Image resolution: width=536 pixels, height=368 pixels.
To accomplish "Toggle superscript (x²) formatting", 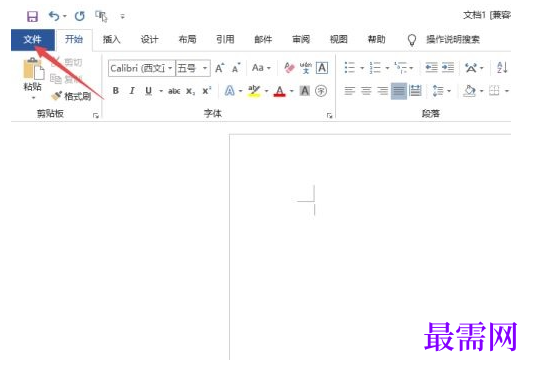I will click(x=207, y=91).
